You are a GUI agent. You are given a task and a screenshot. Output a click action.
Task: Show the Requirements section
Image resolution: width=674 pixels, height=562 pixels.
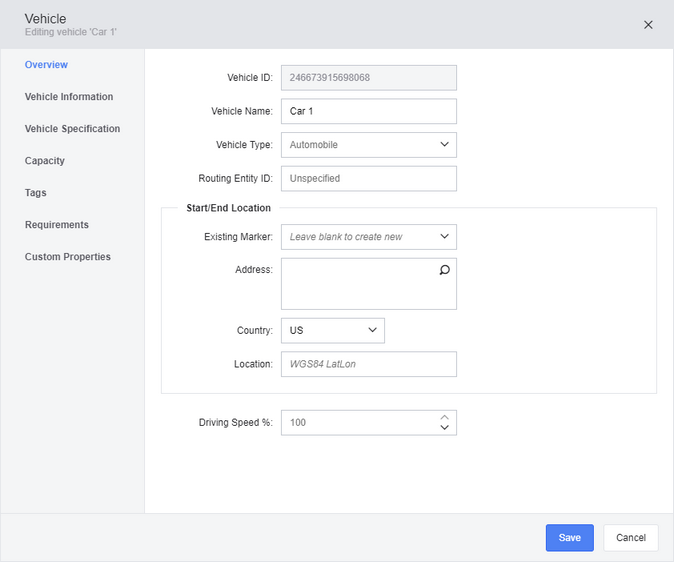pyautogui.click(x=57, y=225)
